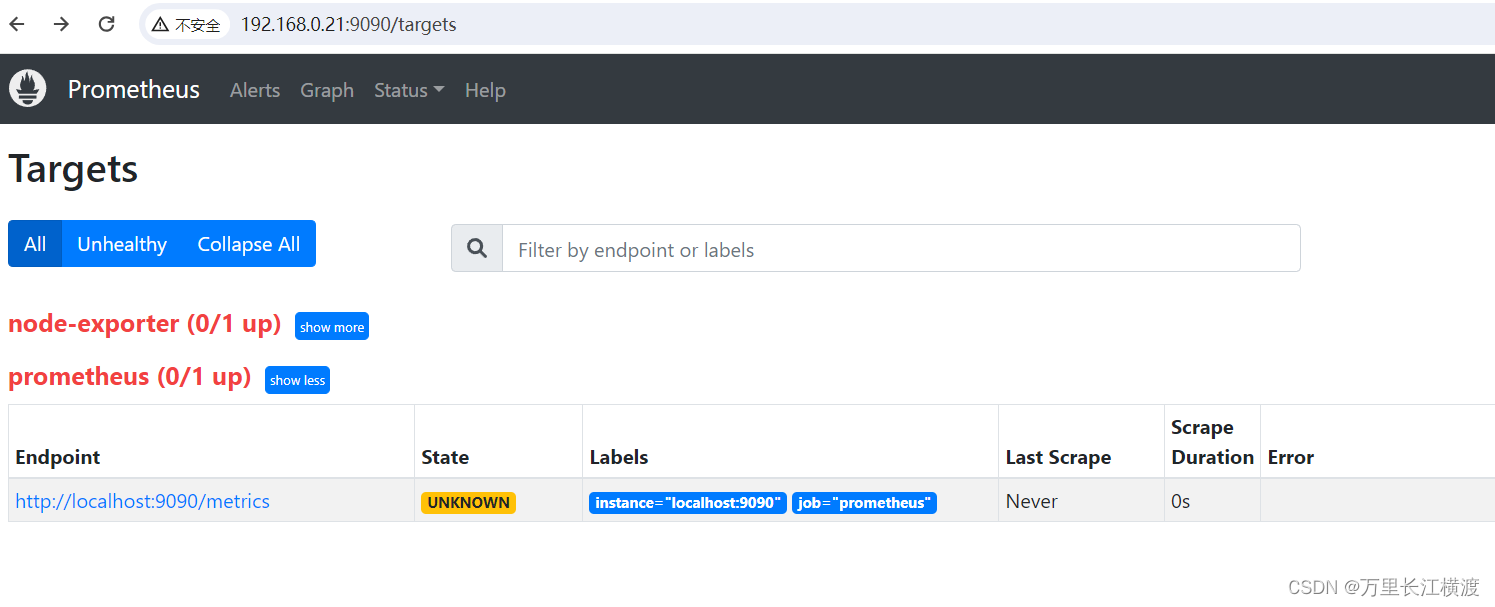Viewport: 1495px width, 607px height.
Task: Open the Prometheus home brand link
Action: (134, 89)
